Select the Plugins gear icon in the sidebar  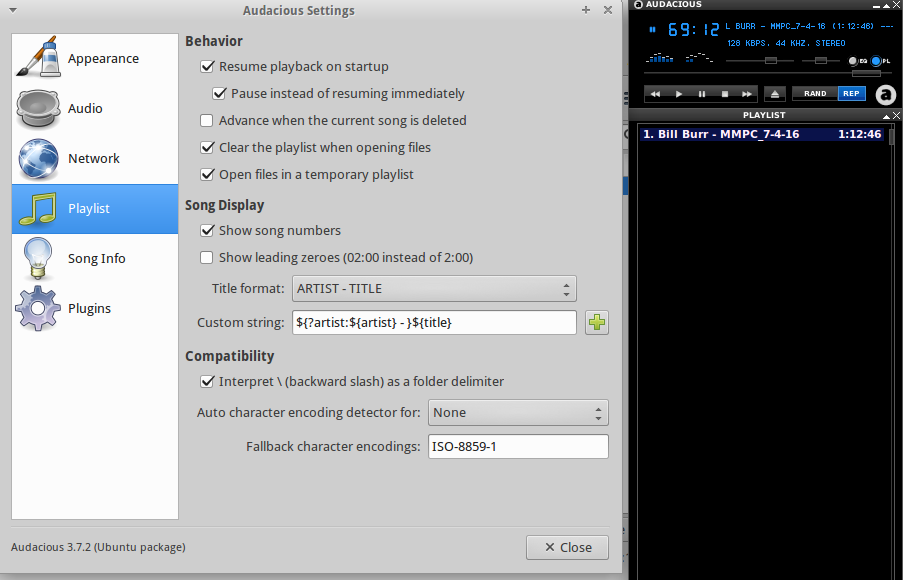pos(37,308)
